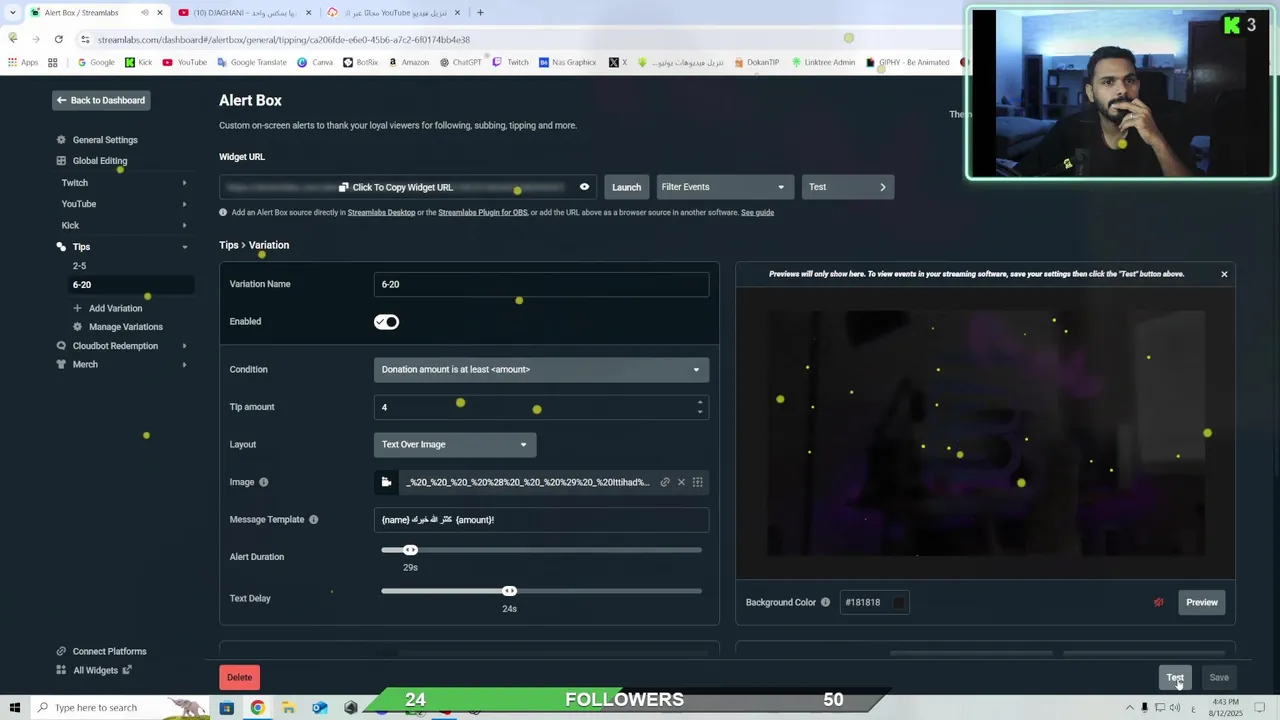Click the All Widgets grid icon
Screen dimensions: 1280x720
pos(61,671)
